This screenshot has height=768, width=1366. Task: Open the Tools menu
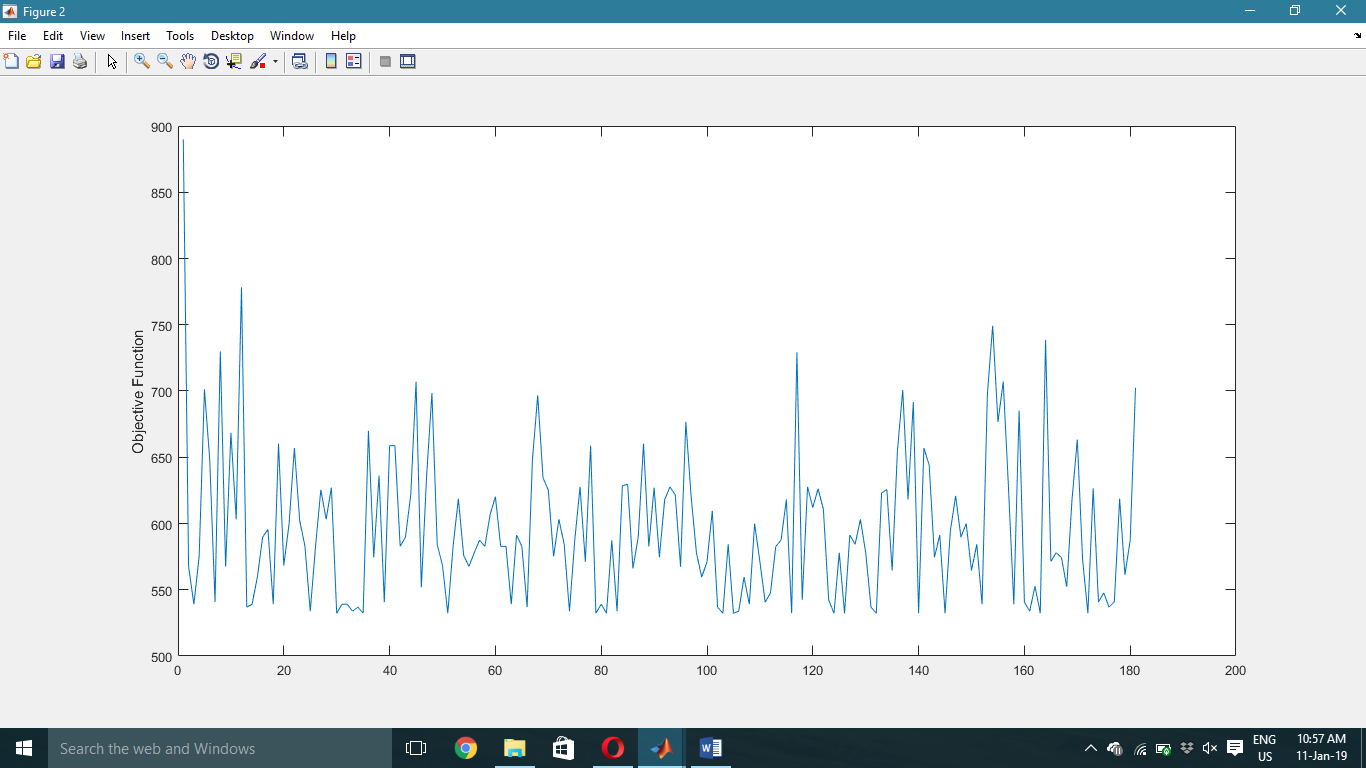coord(180,35)
